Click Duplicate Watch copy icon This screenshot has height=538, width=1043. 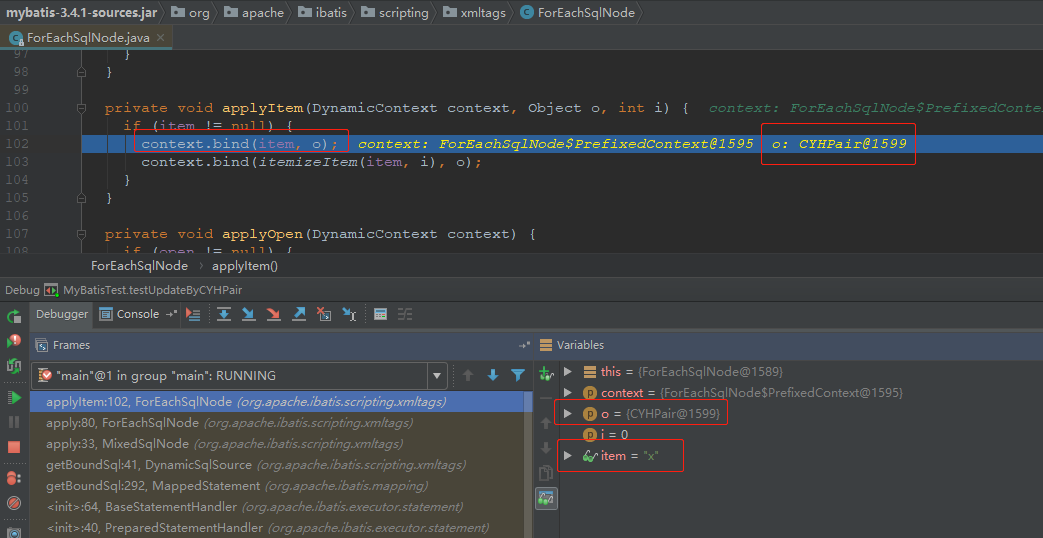(546, 473)
